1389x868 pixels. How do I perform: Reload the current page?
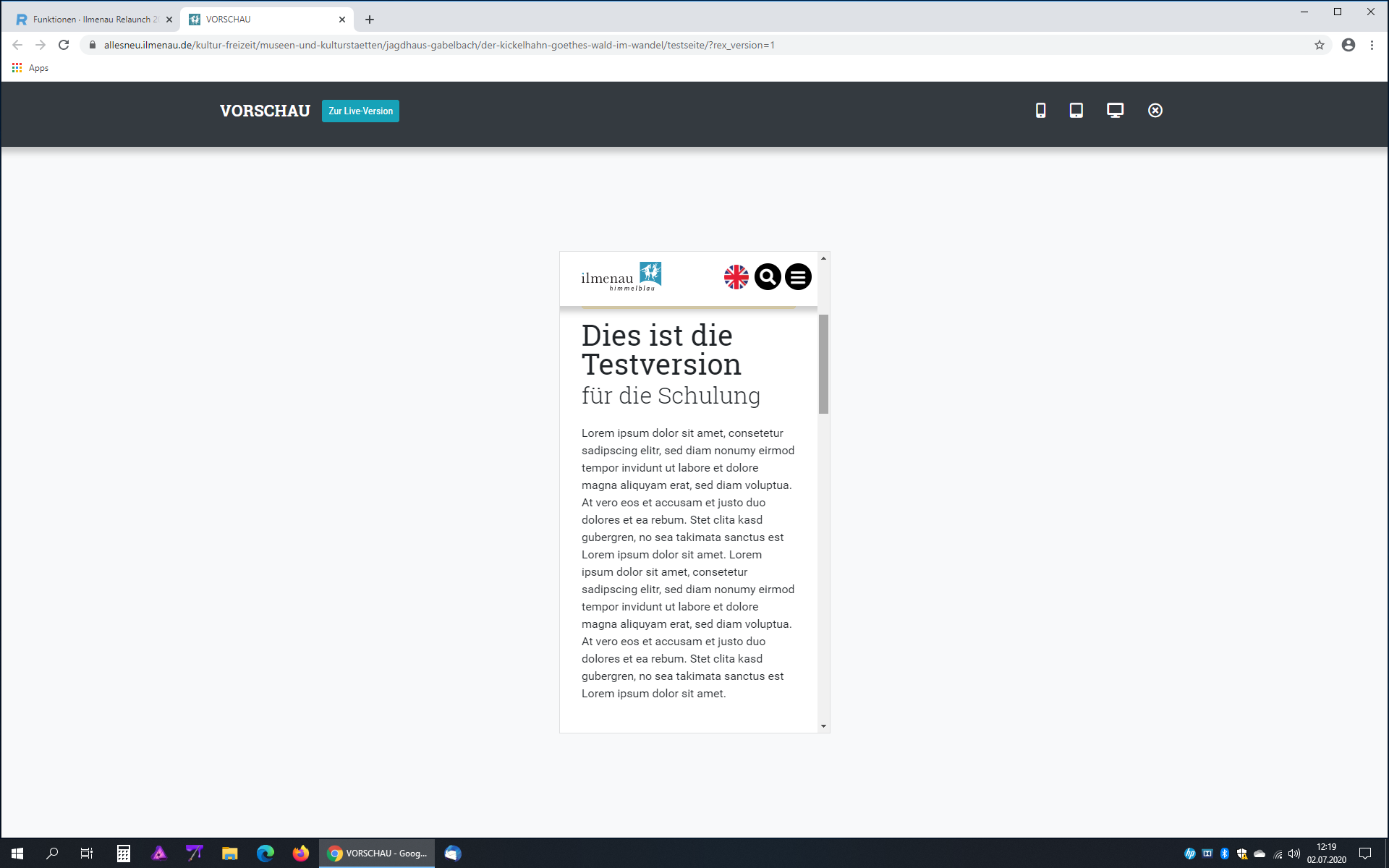point(64,45)
